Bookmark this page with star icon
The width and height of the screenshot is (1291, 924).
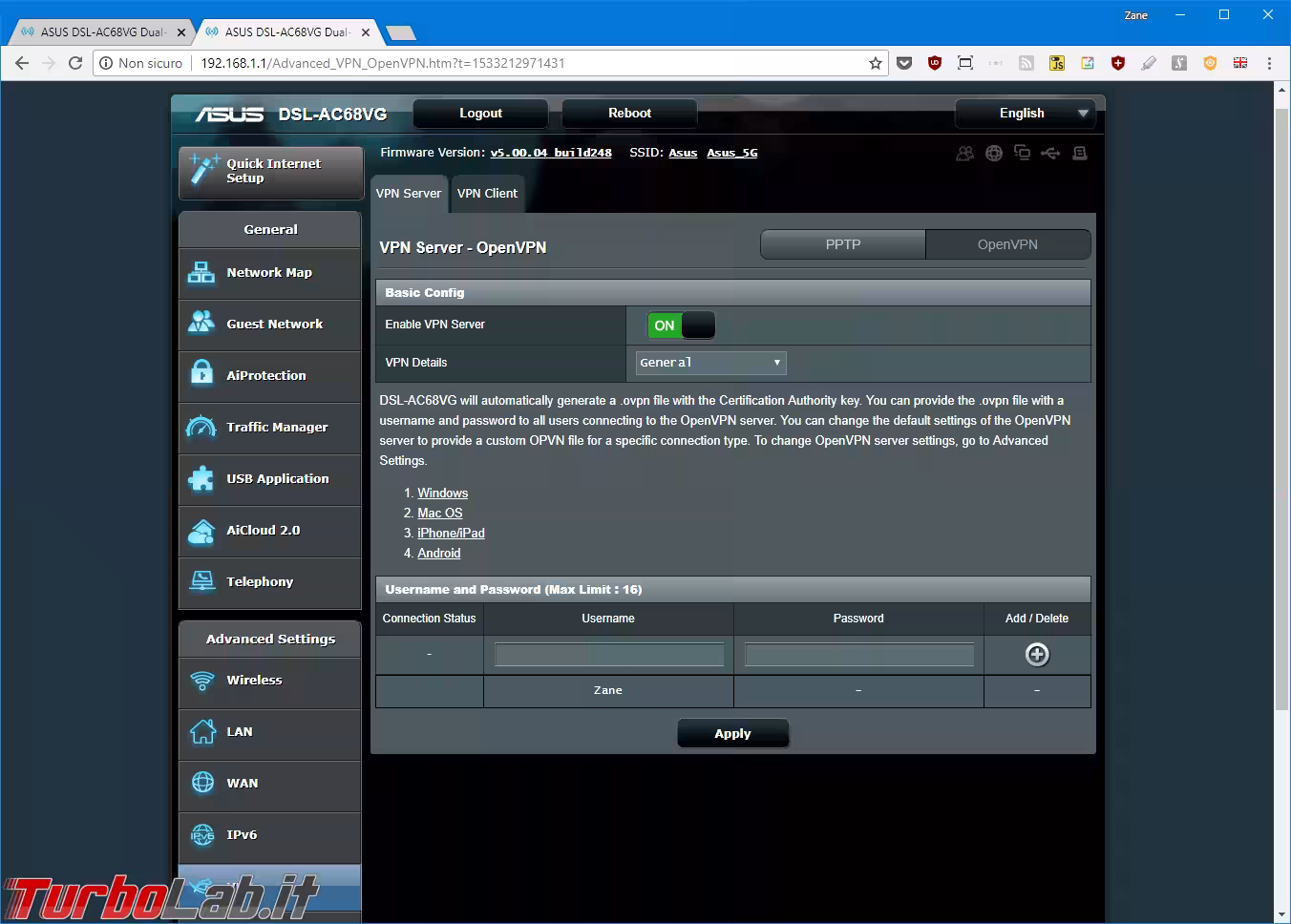coord(875,63)
